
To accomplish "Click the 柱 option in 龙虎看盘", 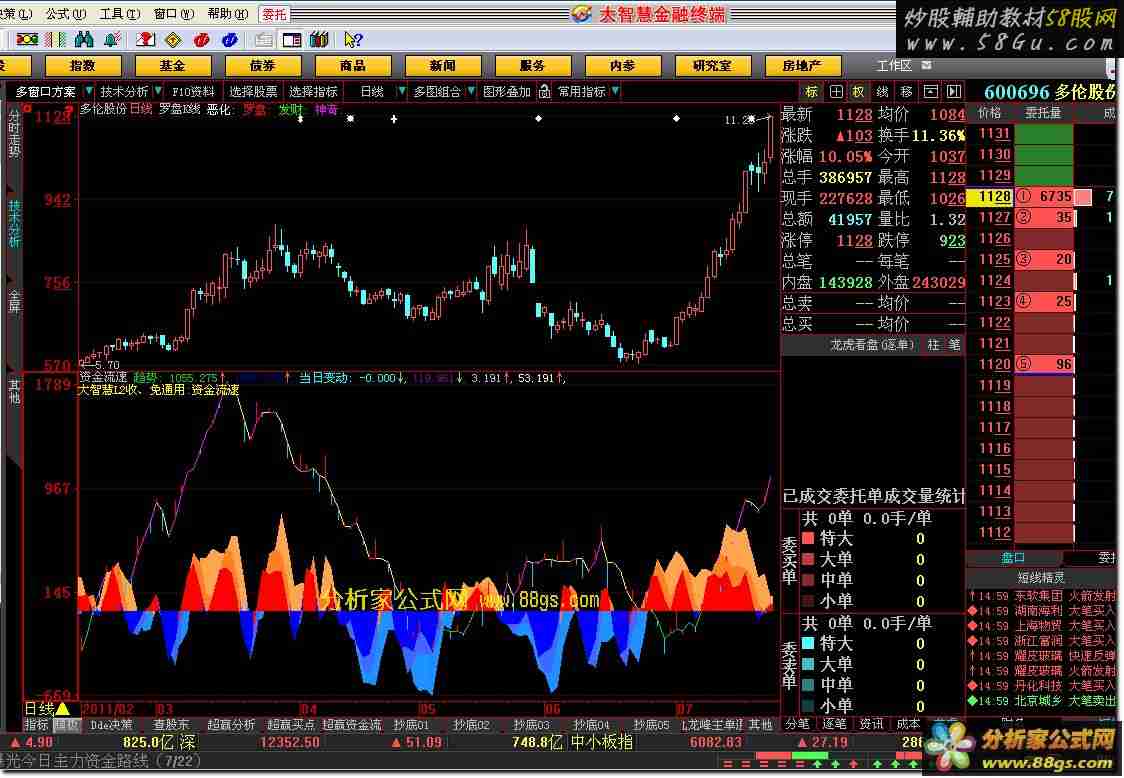I will tap(933, 346).
